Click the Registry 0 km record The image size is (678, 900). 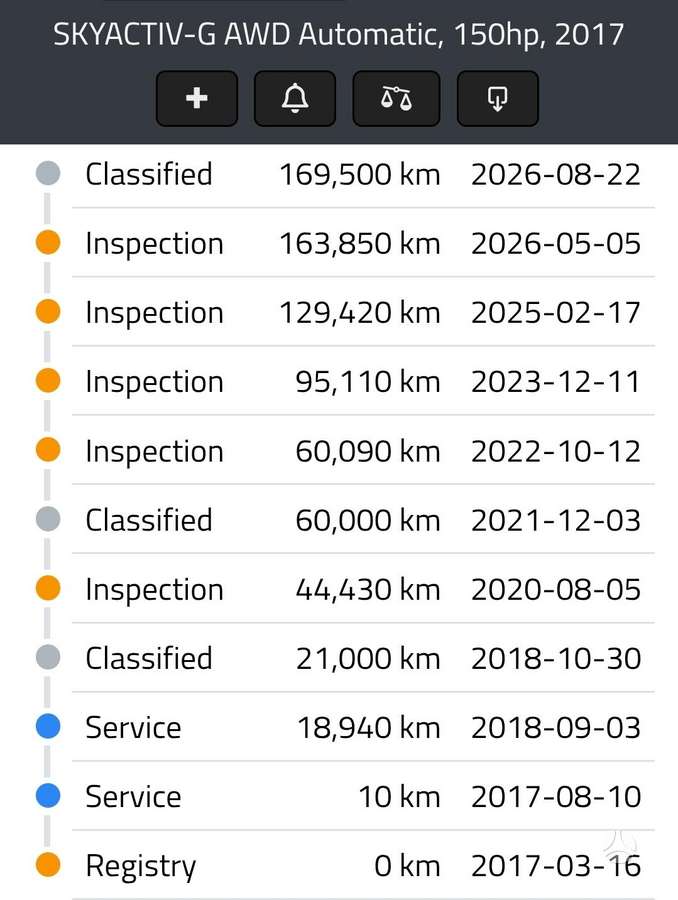(x=363, y=865)
